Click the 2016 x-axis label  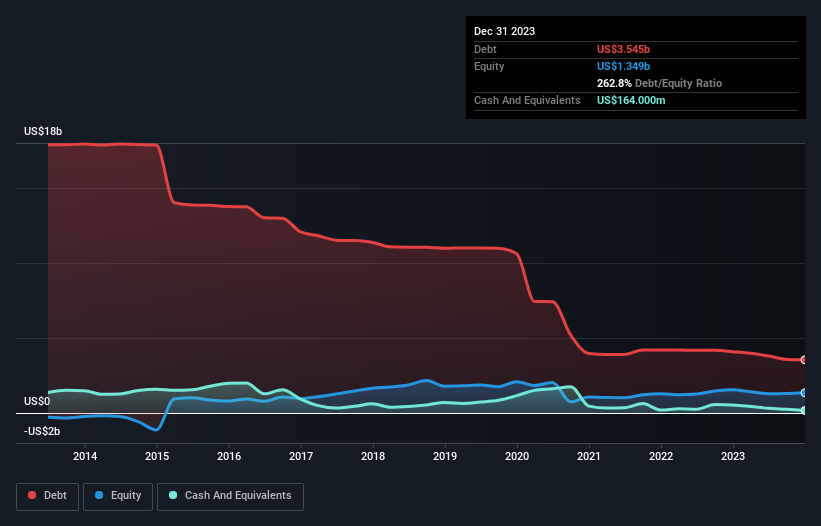[x=229, y=456]
